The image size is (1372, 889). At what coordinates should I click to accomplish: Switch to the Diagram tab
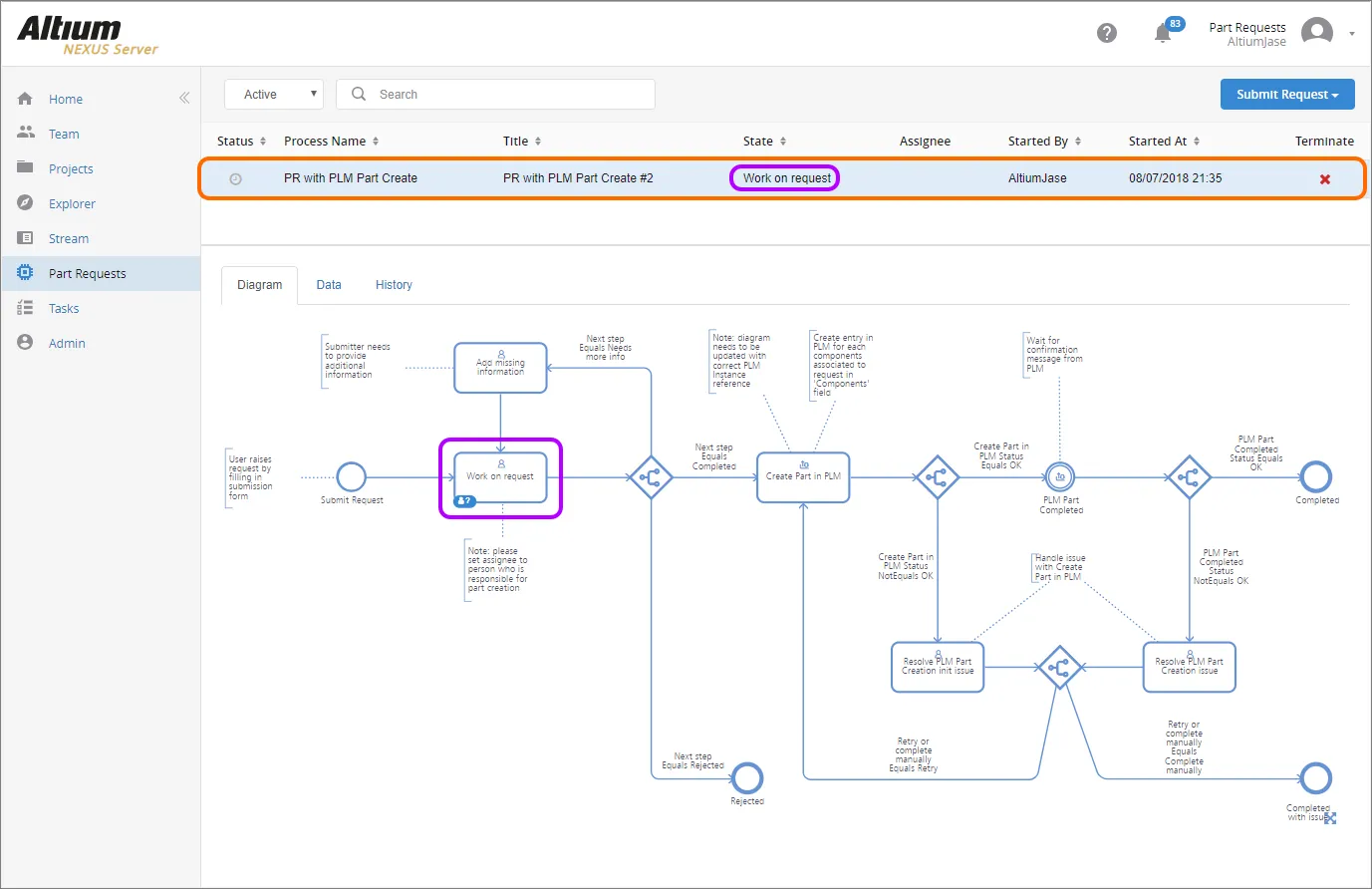(259, 285)
